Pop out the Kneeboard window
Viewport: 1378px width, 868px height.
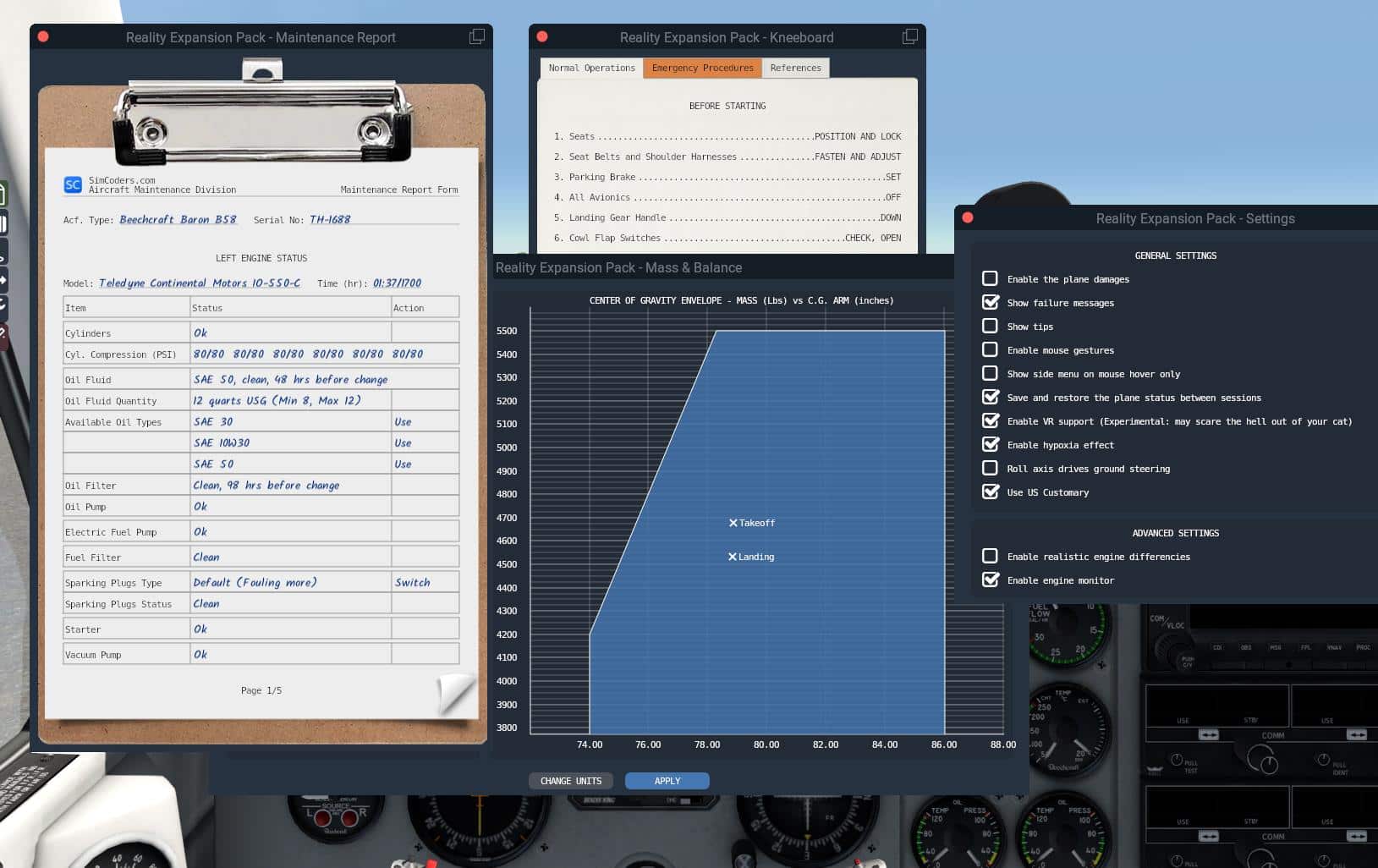click(x=910, y=36)
